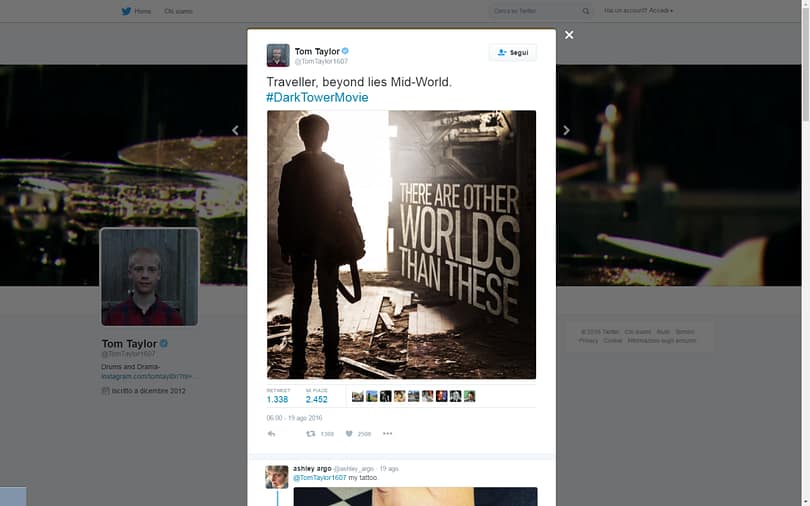Open the reply's 19 ago timestamp
The height and width of the screenshot is (506, 810).
[389, 469]
